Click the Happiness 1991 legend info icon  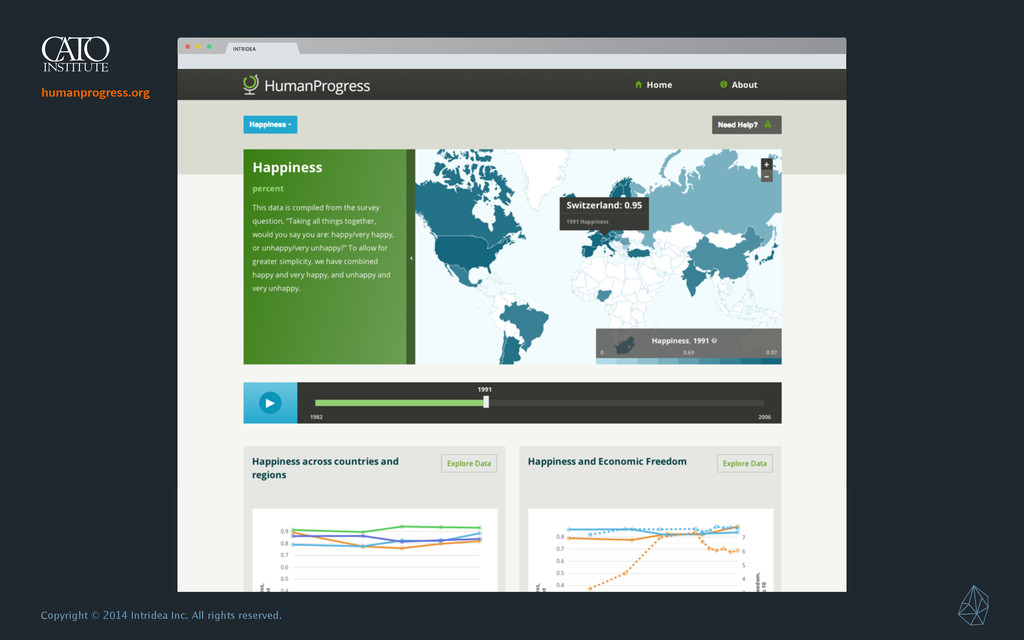(x=714, y=340)
